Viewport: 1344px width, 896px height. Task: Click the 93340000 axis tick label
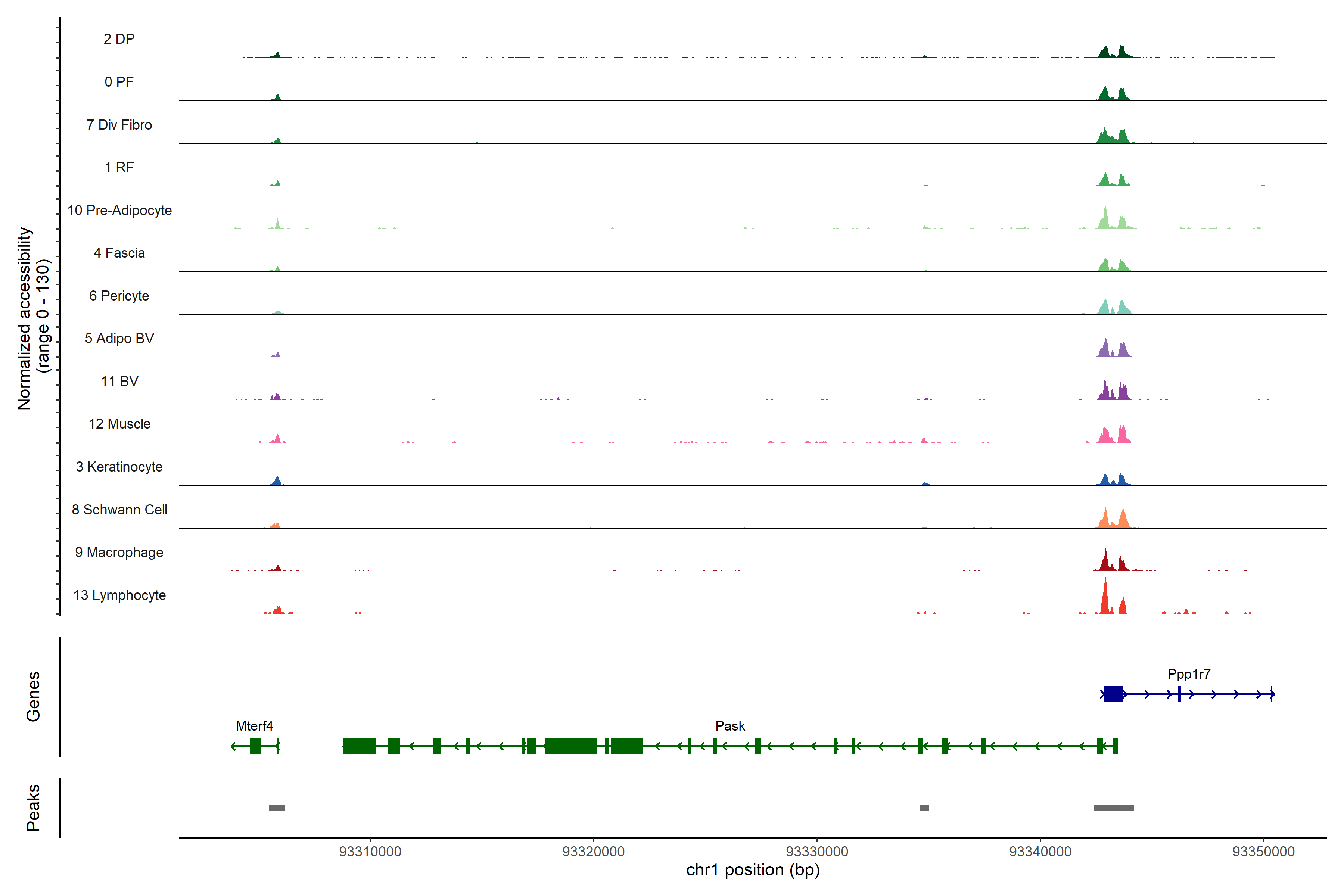pyautogui.click(x=1040, y=852)
